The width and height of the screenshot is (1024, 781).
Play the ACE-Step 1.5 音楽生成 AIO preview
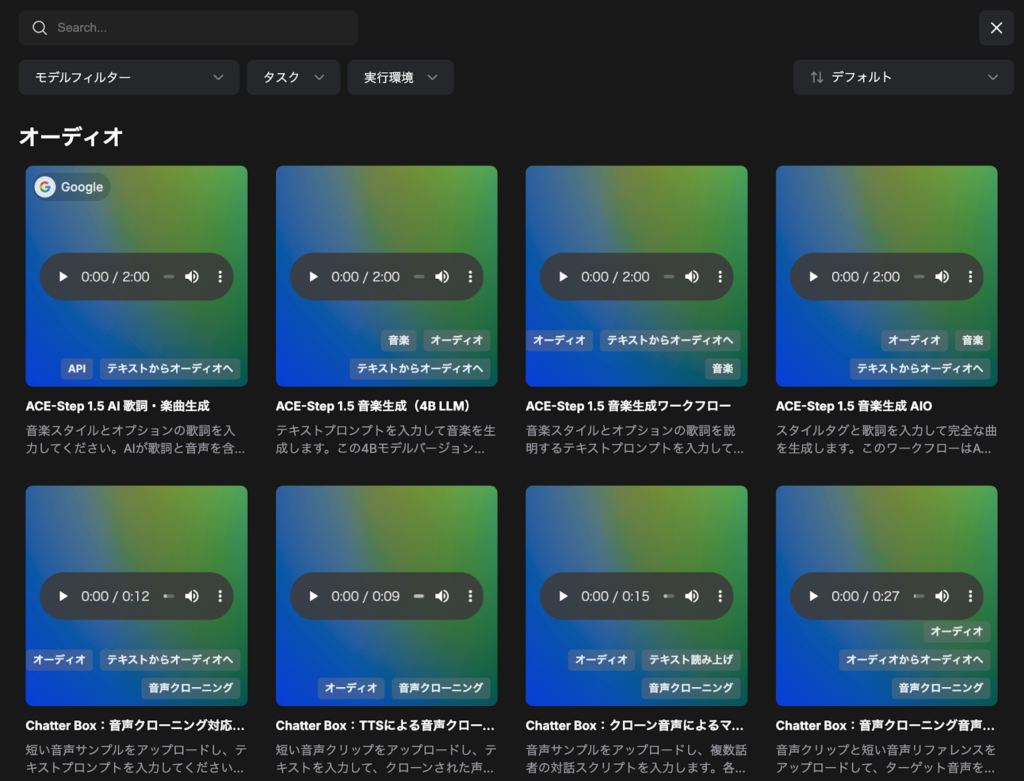tap(812, 277)
